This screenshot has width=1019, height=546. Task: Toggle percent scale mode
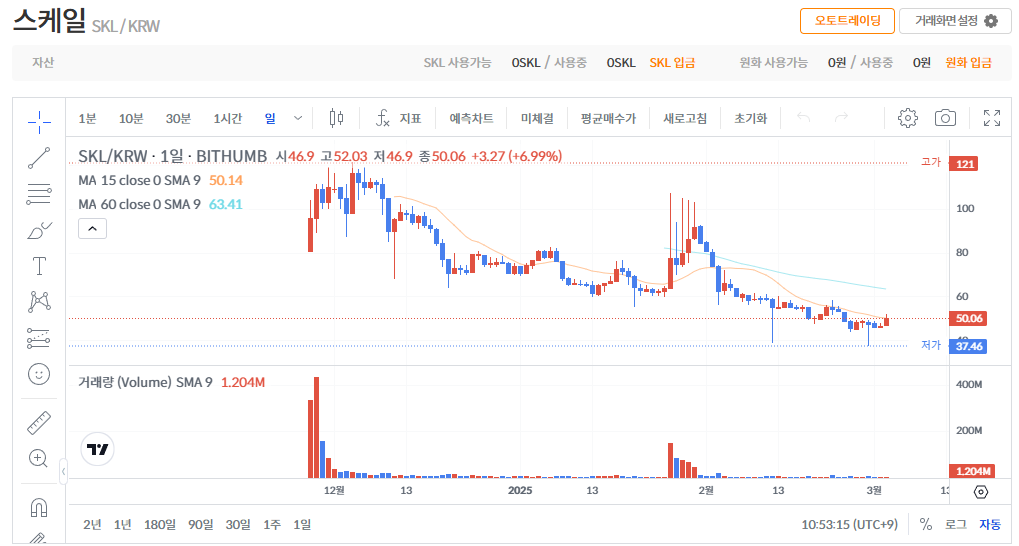(926, 525)
